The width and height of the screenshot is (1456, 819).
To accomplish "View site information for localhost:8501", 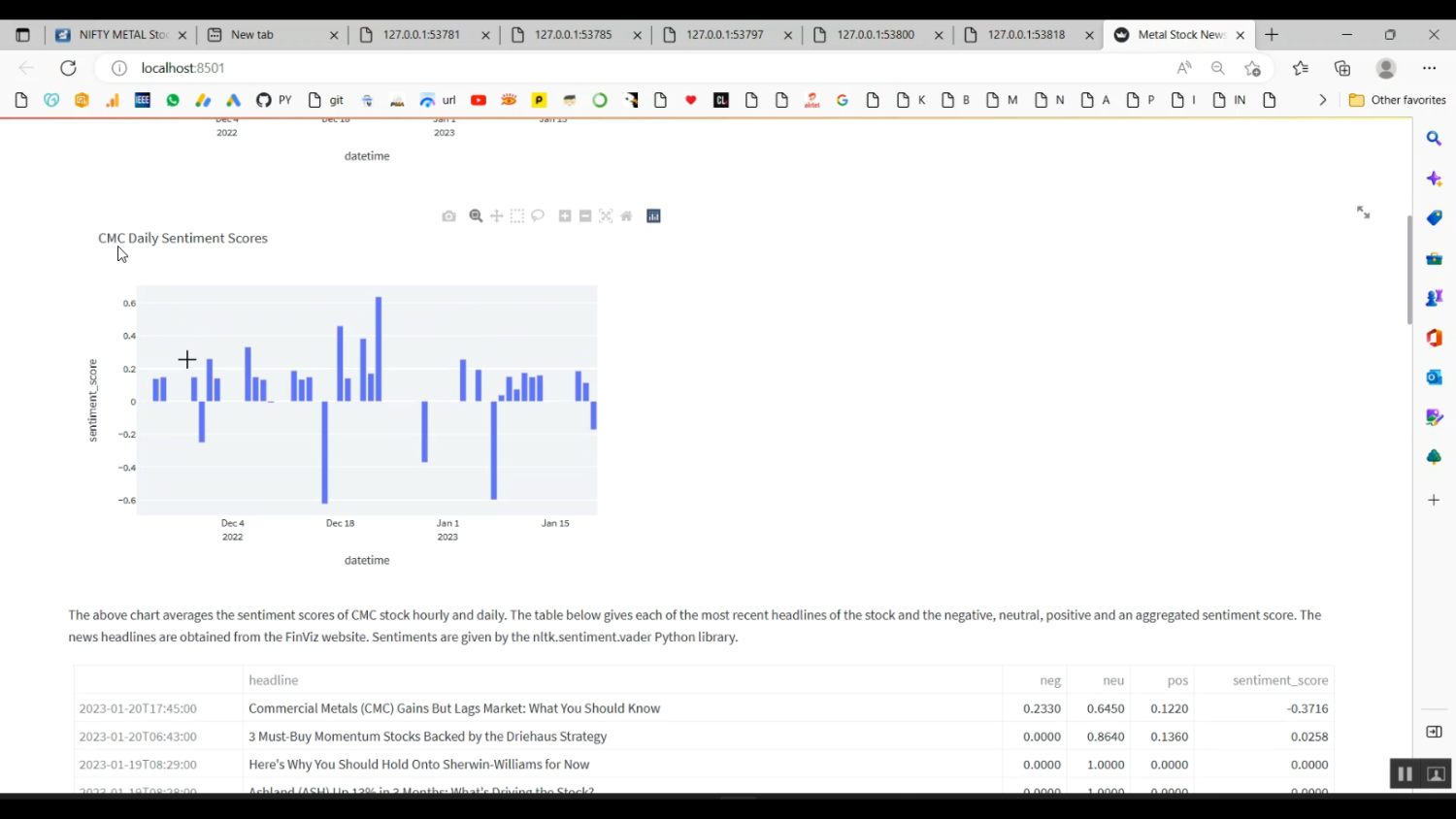I will pyautogui.click(x=119, y=68).
